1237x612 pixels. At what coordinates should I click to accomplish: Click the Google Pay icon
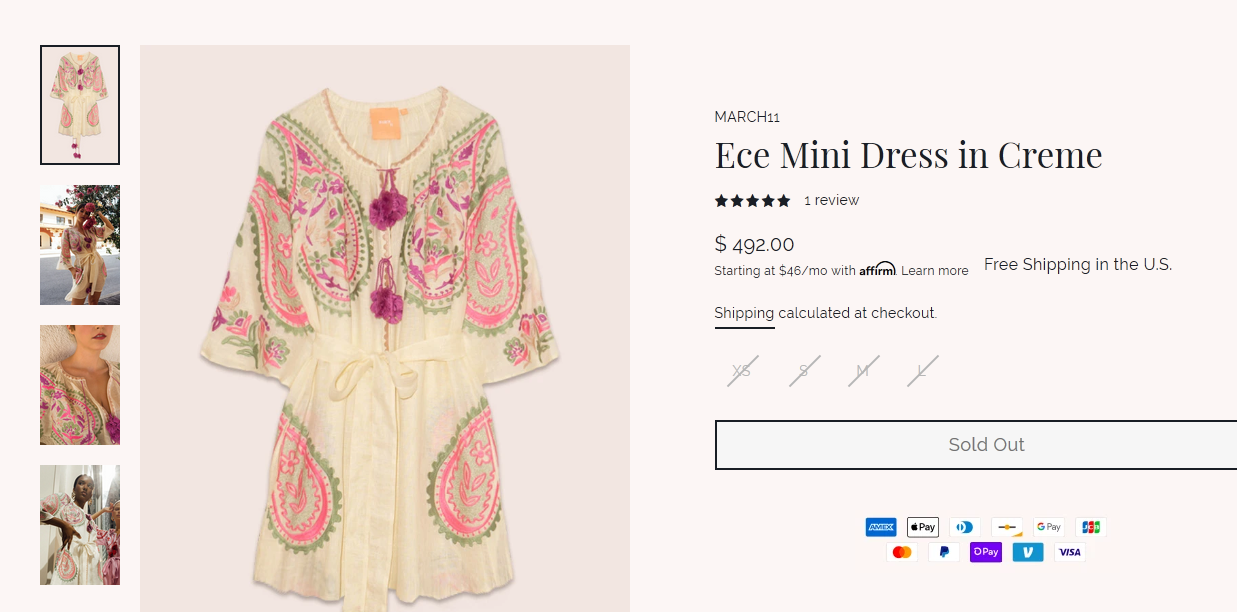(1049, 527)
